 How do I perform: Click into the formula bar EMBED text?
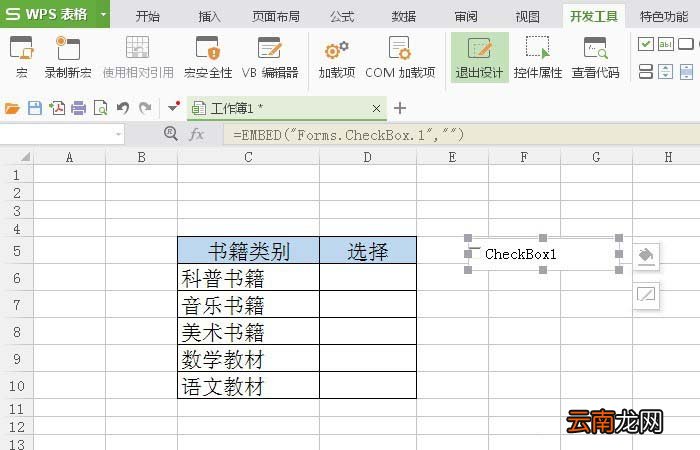348,135
